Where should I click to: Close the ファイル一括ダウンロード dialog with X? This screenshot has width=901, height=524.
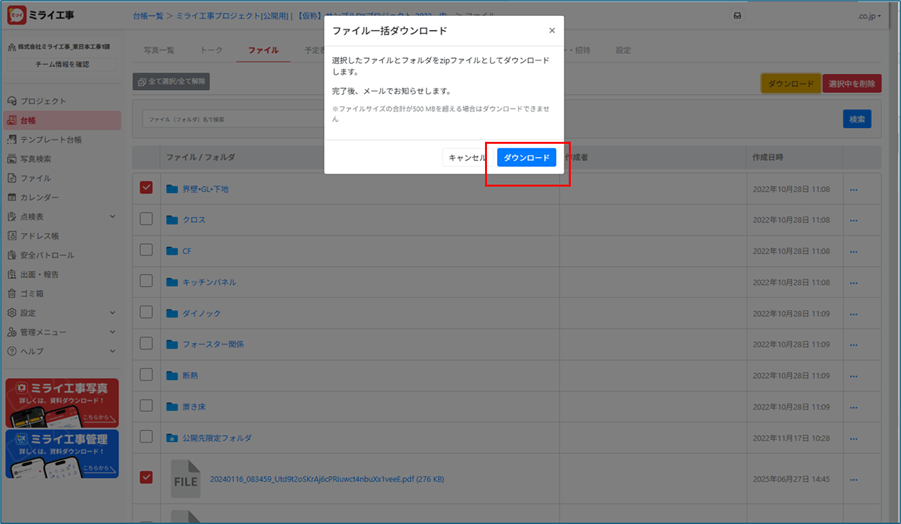click(551, 31)
